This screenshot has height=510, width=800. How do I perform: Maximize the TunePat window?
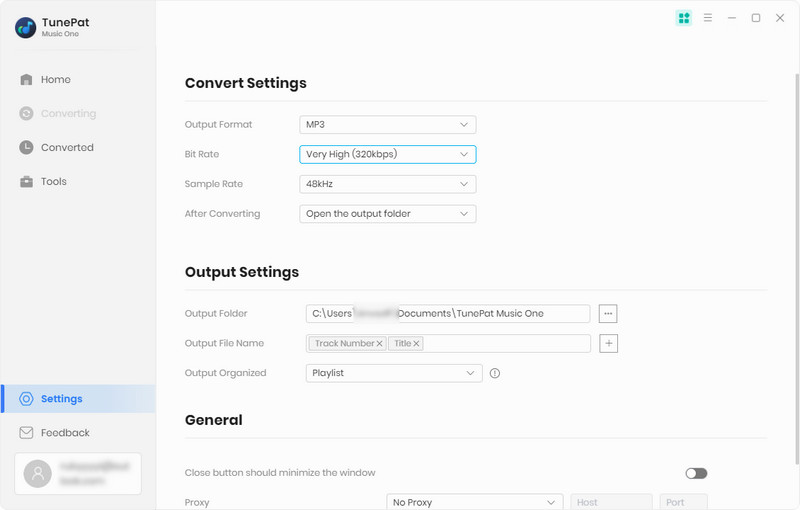(x=756, y=18)
